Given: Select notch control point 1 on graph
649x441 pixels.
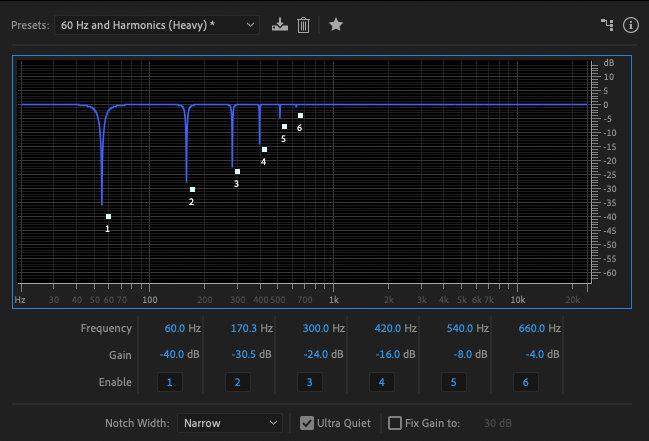Looking at the screenshot, I should (108, 217).
